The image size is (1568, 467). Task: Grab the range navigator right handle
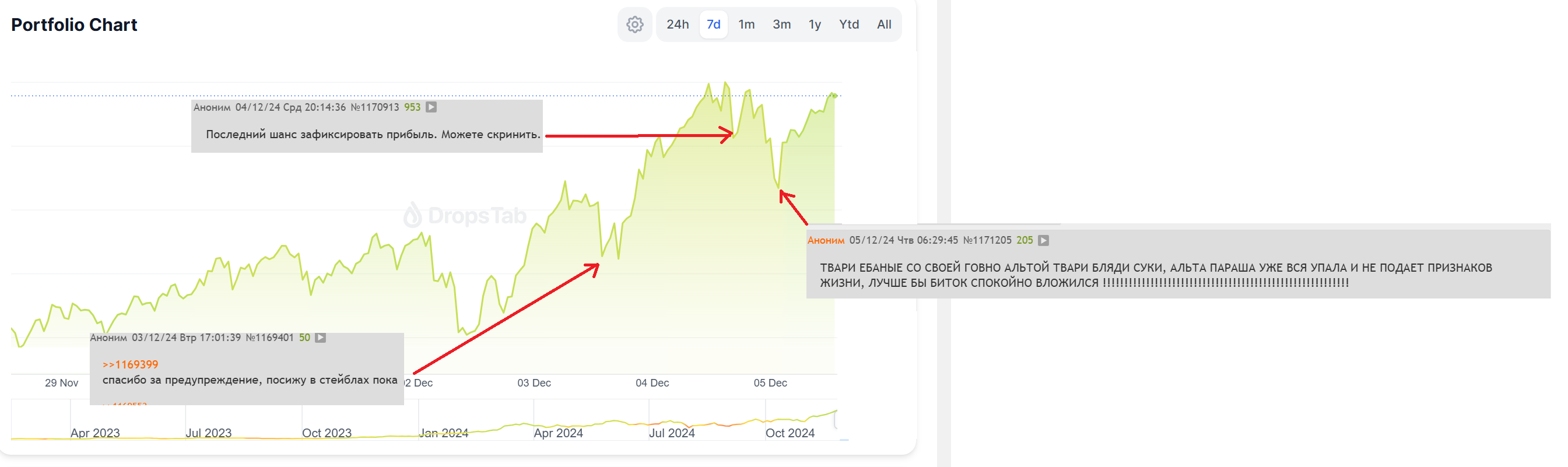click(836, 420)
